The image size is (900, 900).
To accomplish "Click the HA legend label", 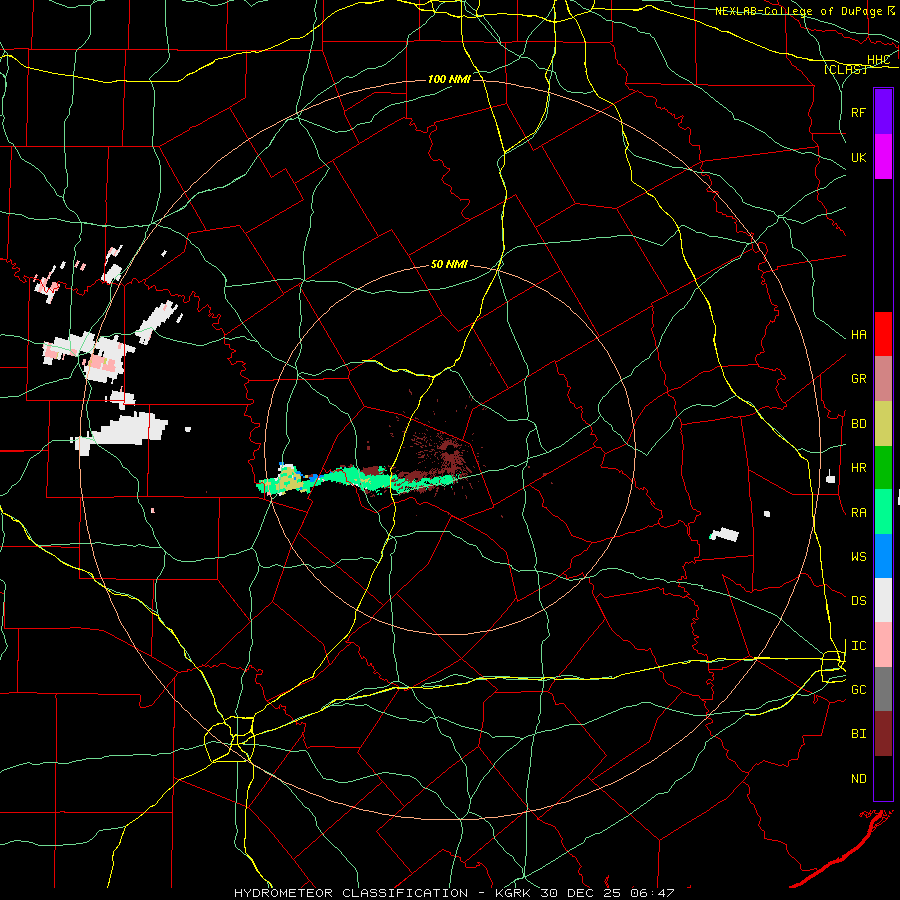I will pos(858,334).
